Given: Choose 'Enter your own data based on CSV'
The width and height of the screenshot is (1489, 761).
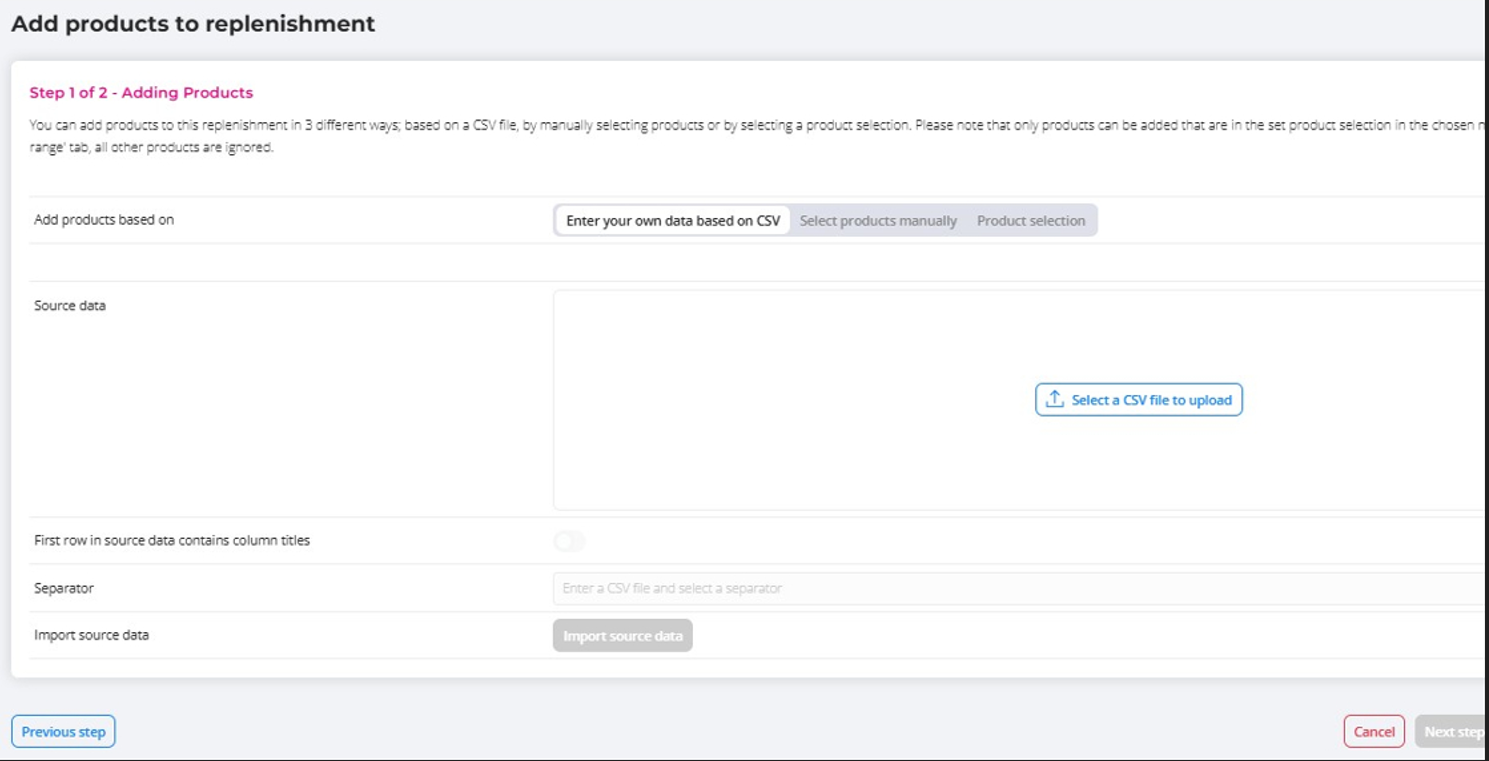Looking at the screenshot, I should tap(672, 221).
